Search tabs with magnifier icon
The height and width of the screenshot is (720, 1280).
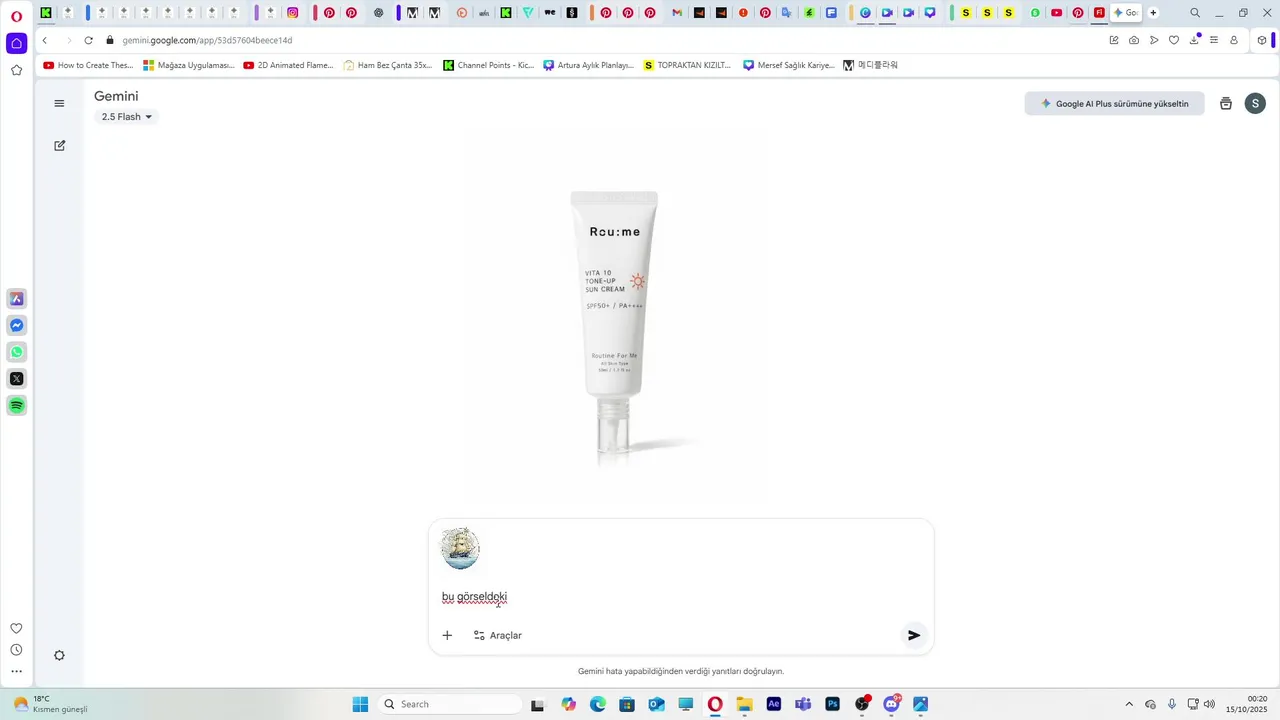1194,13
